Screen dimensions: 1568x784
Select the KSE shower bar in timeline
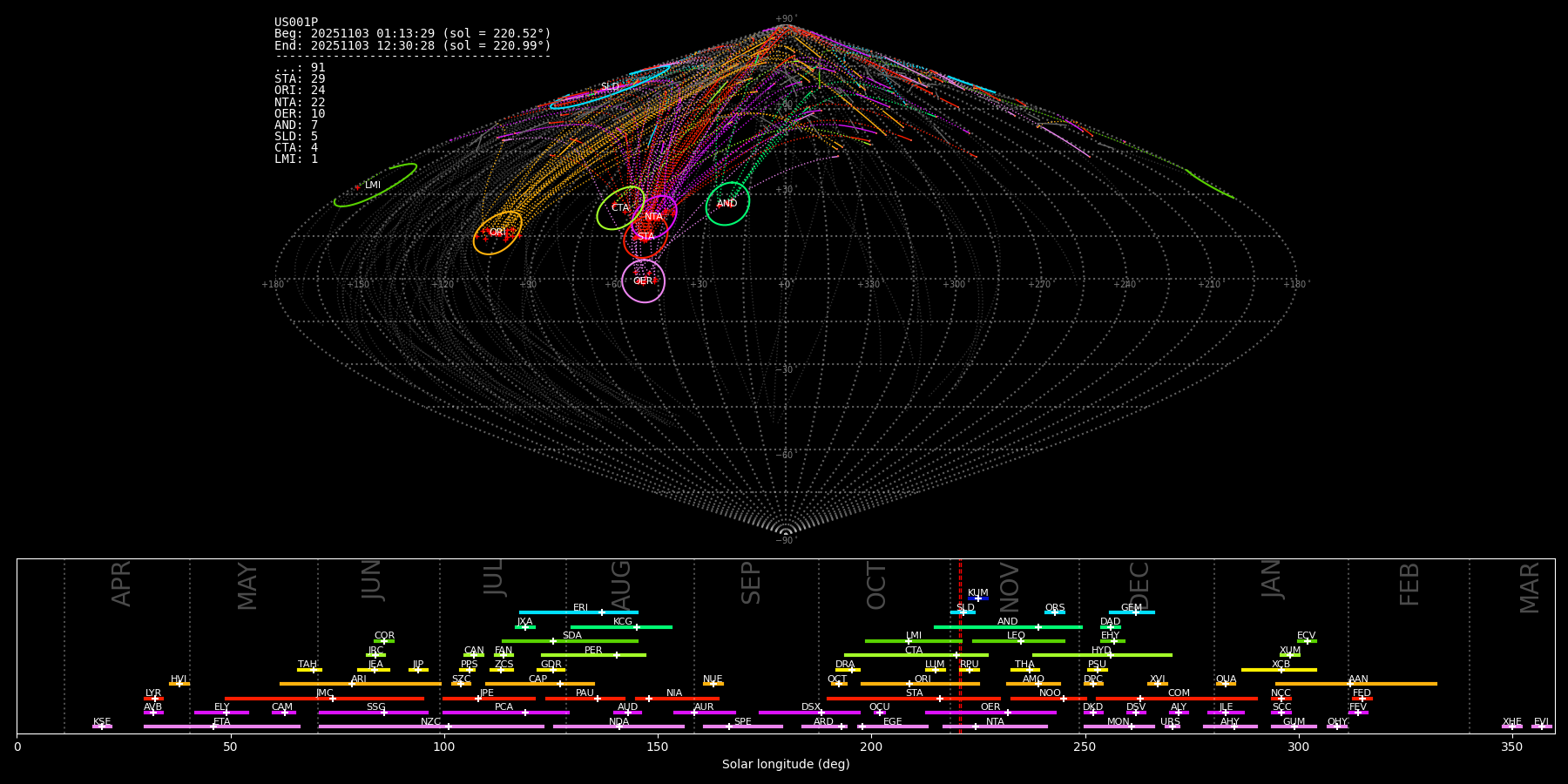tap(102, 727)
